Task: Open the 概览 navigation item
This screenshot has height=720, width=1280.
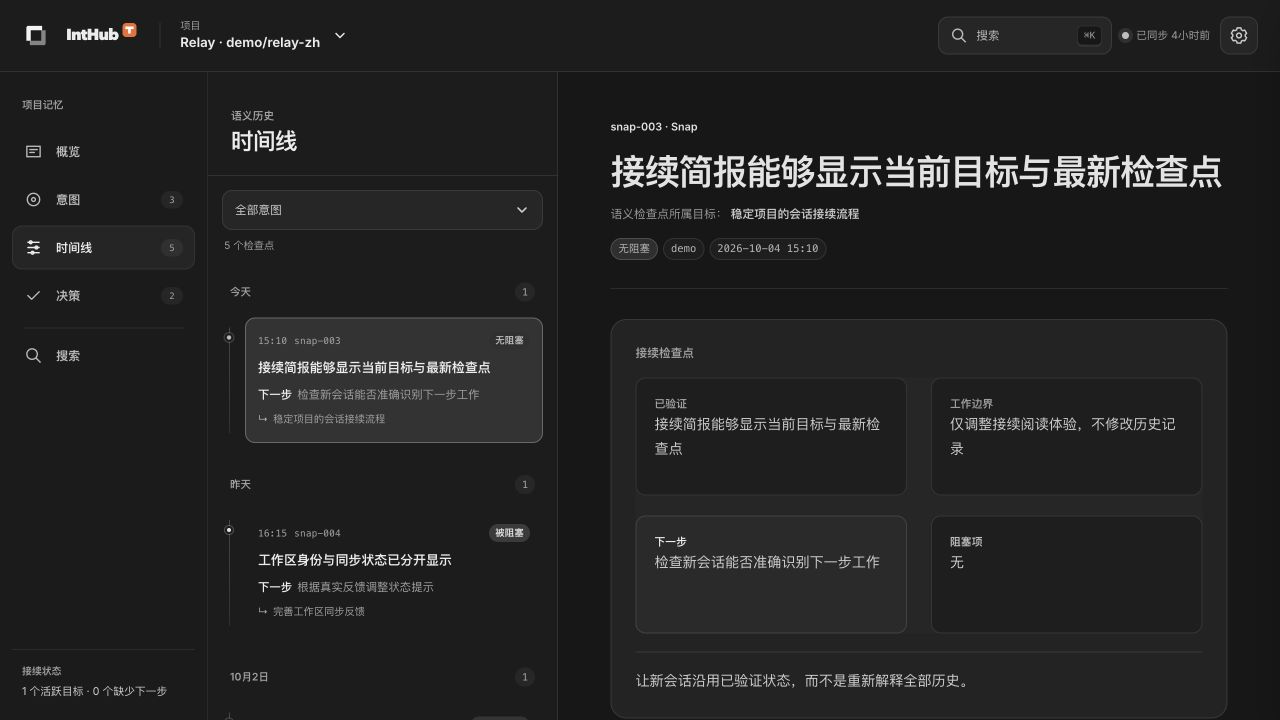Action: coord(103,152)
